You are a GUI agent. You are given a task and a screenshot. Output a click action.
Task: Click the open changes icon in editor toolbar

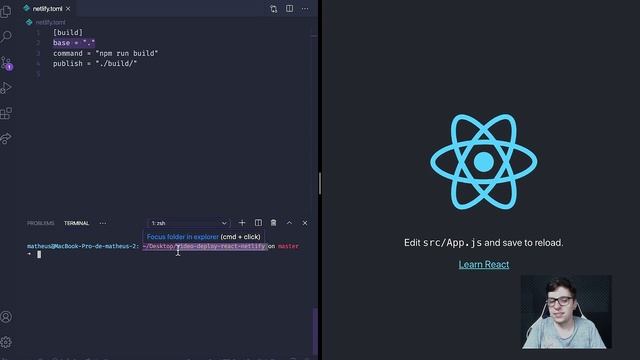pos(273,9)
